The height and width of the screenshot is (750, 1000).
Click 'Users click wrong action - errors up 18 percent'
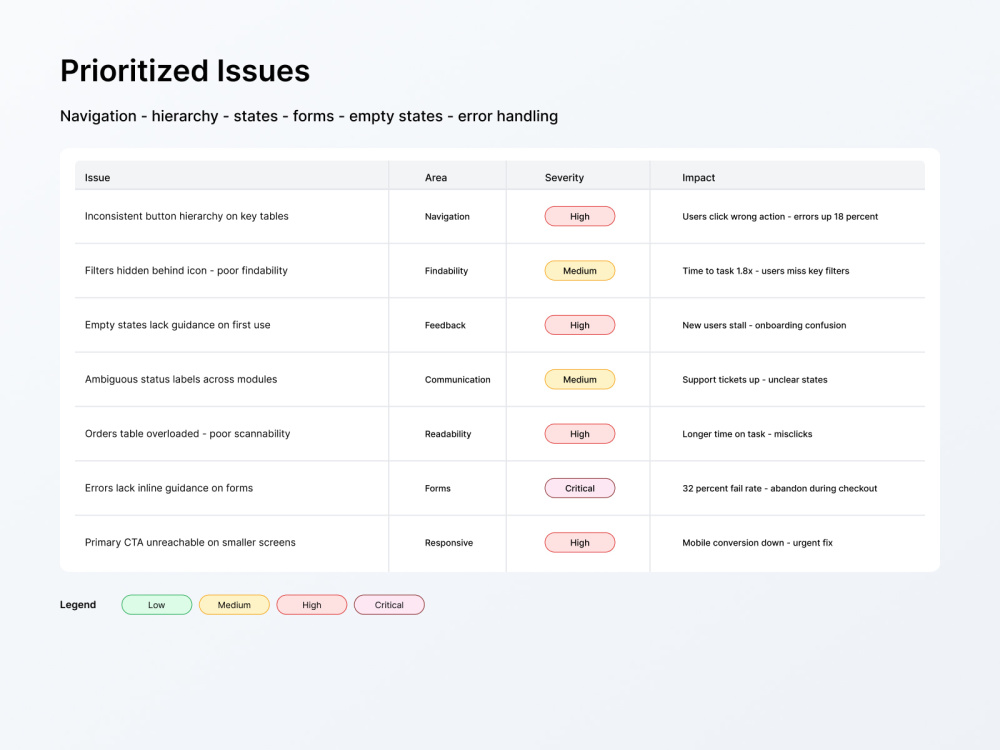pyautogui.click(x=780, y=217)
